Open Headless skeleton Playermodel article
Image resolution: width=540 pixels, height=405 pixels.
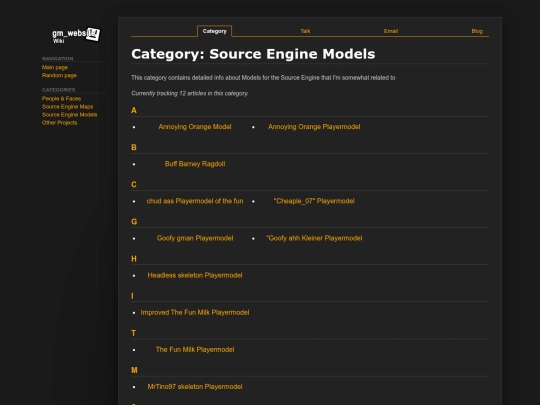pos(195,276)
